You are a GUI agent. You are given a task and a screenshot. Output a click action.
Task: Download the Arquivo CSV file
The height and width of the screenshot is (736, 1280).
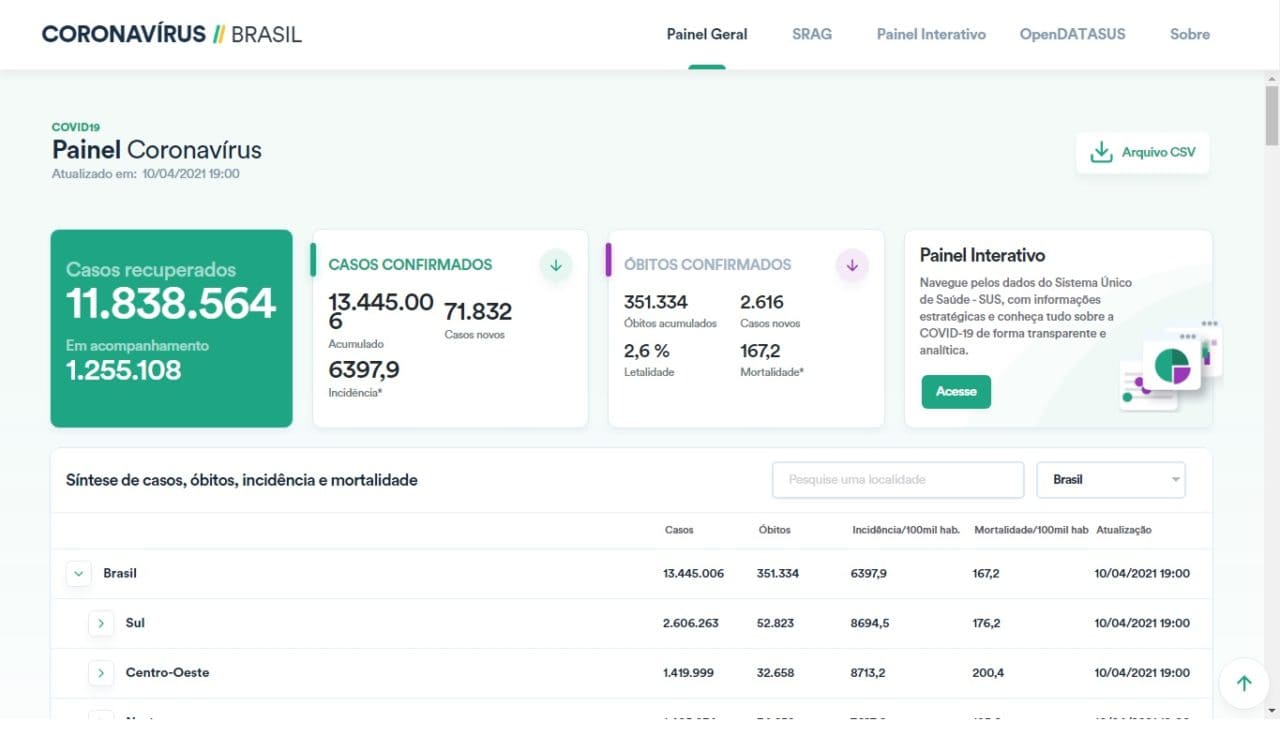[1157, 153]
